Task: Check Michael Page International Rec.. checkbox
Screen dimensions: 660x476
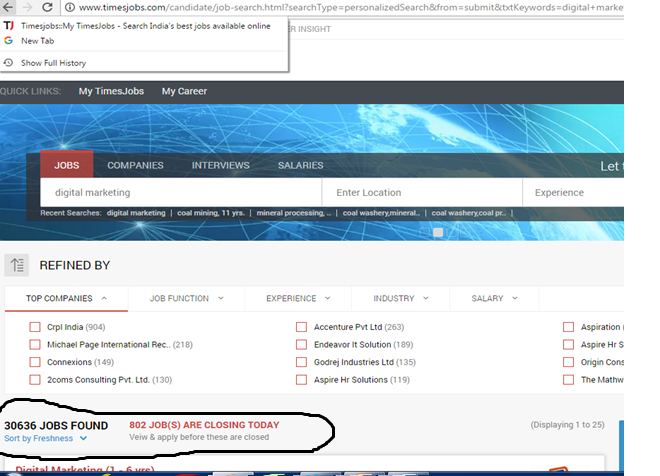Action: [35, 345]
